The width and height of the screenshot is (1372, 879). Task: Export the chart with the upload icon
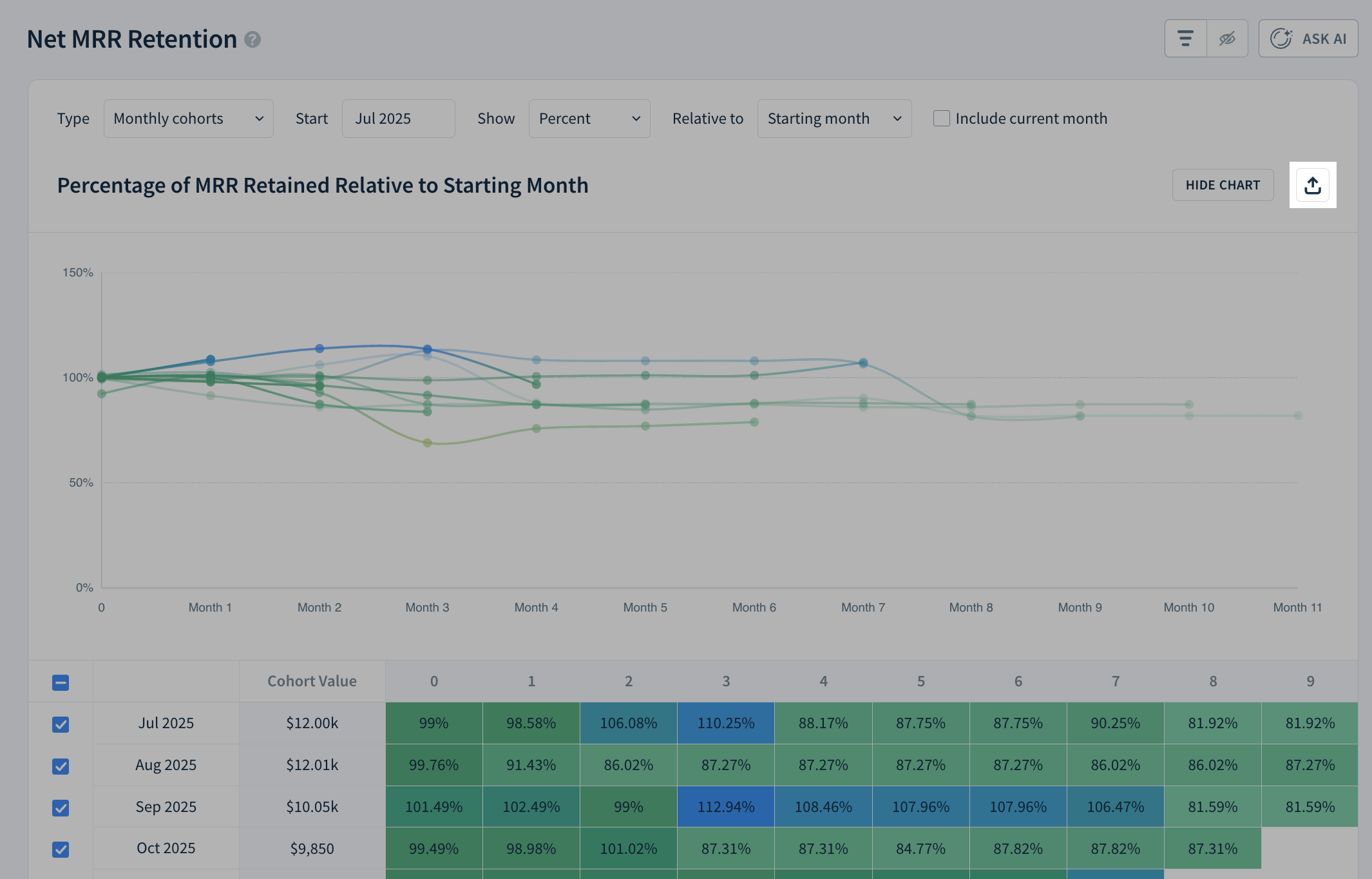pyautogui.click(x=1313, y=185)
